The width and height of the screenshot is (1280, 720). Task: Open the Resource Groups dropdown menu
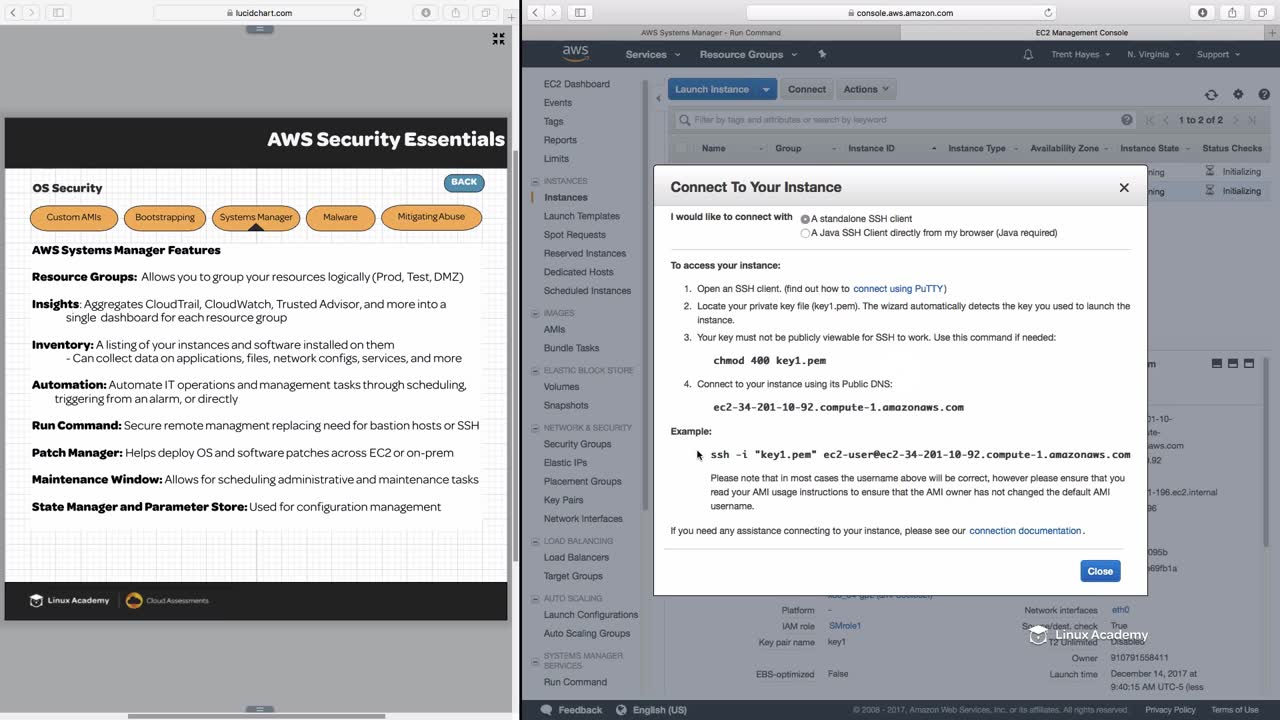(748, 54)
